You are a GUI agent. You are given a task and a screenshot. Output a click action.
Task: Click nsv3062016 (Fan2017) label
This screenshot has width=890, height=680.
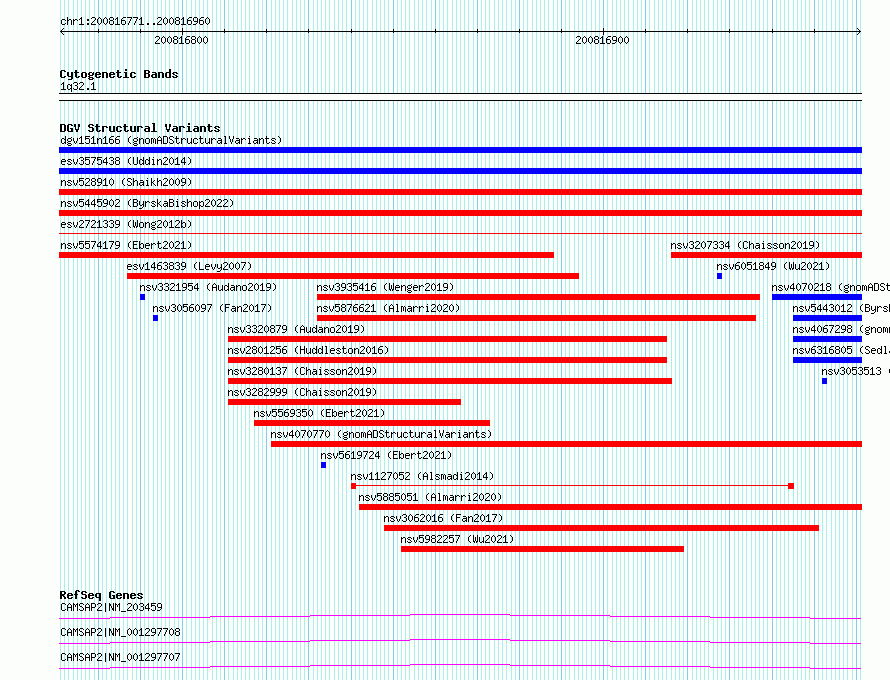click(x=443, y=518)
